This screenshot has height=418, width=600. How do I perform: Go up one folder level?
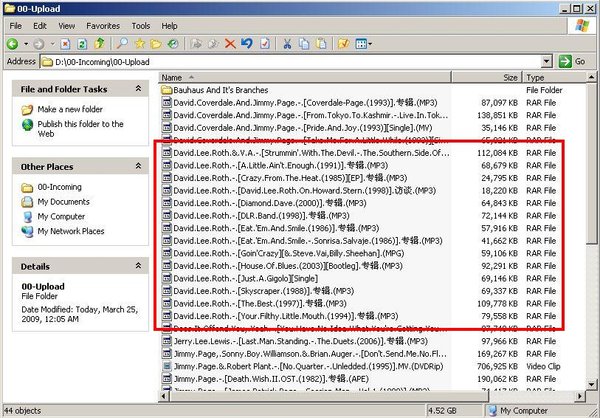click(x=100, y=44)
